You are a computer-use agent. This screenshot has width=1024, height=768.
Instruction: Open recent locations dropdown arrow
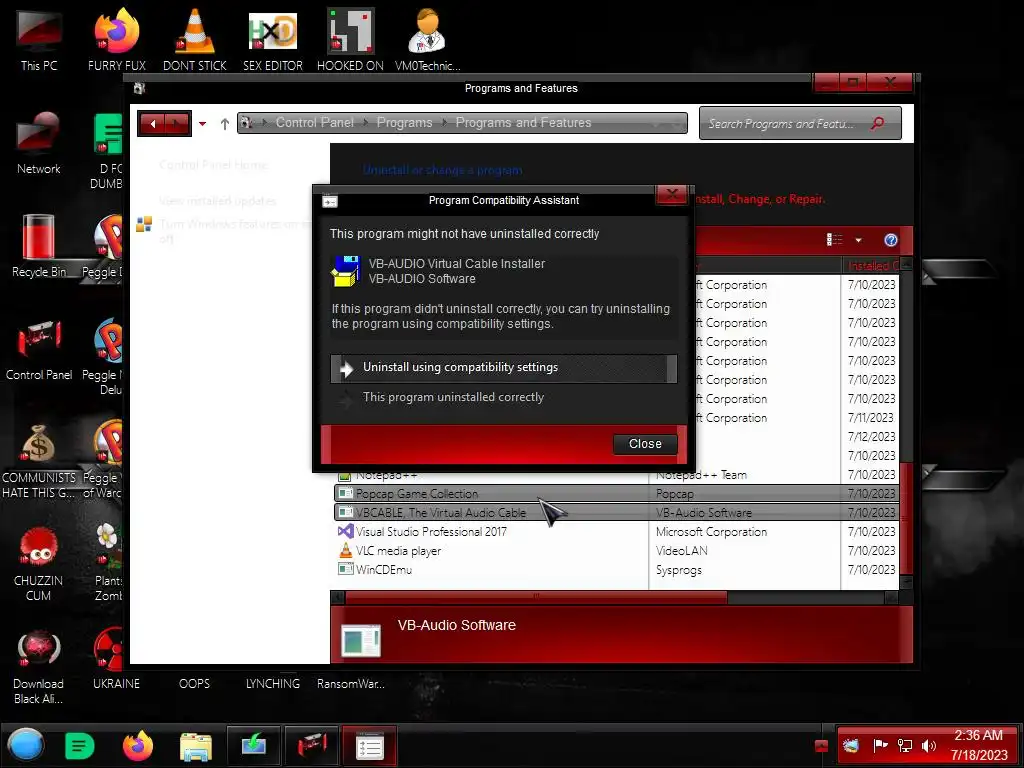pyautogui.click(x=202, y=123)
